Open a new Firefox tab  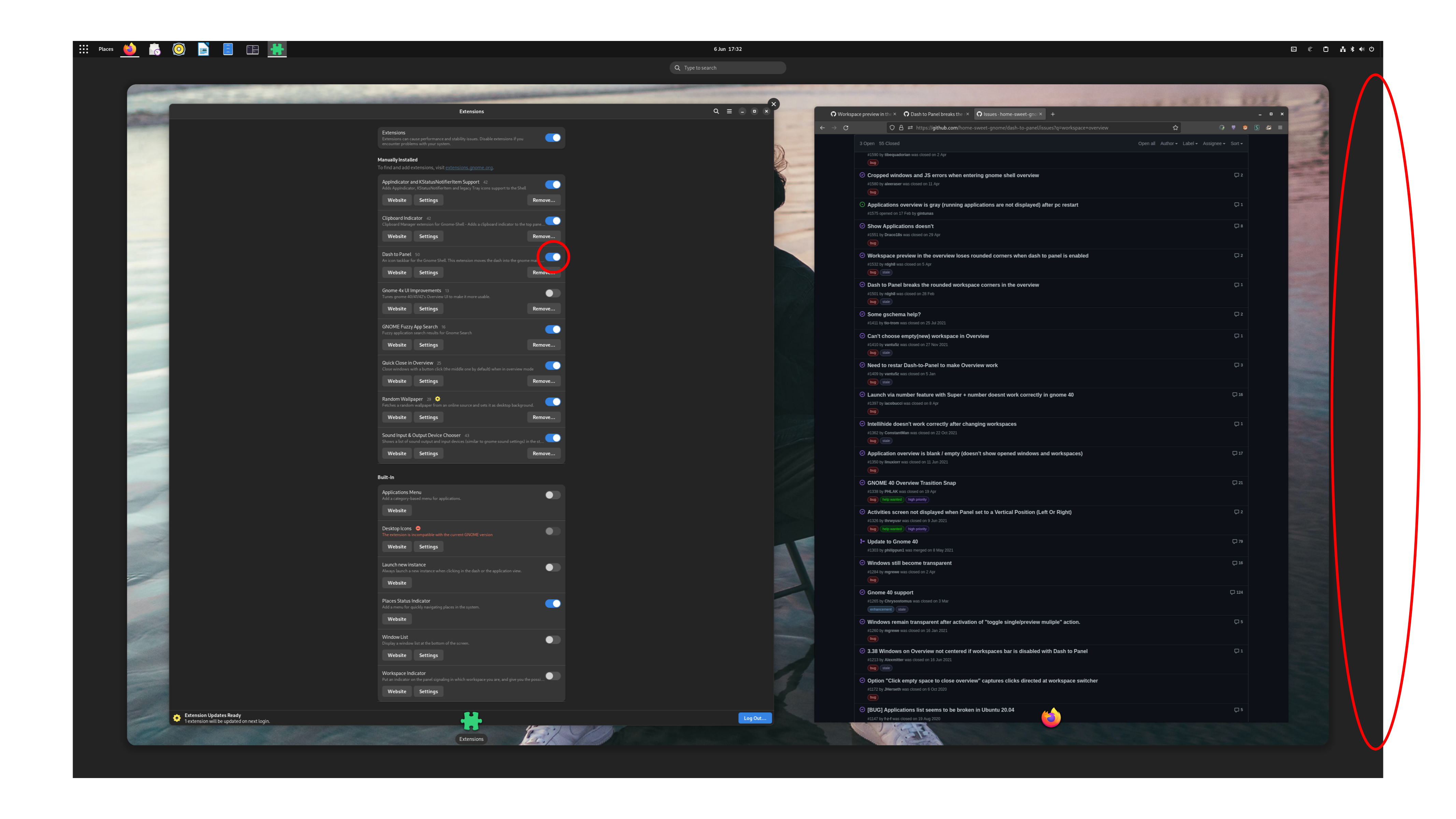click(x=1052, y=114)
